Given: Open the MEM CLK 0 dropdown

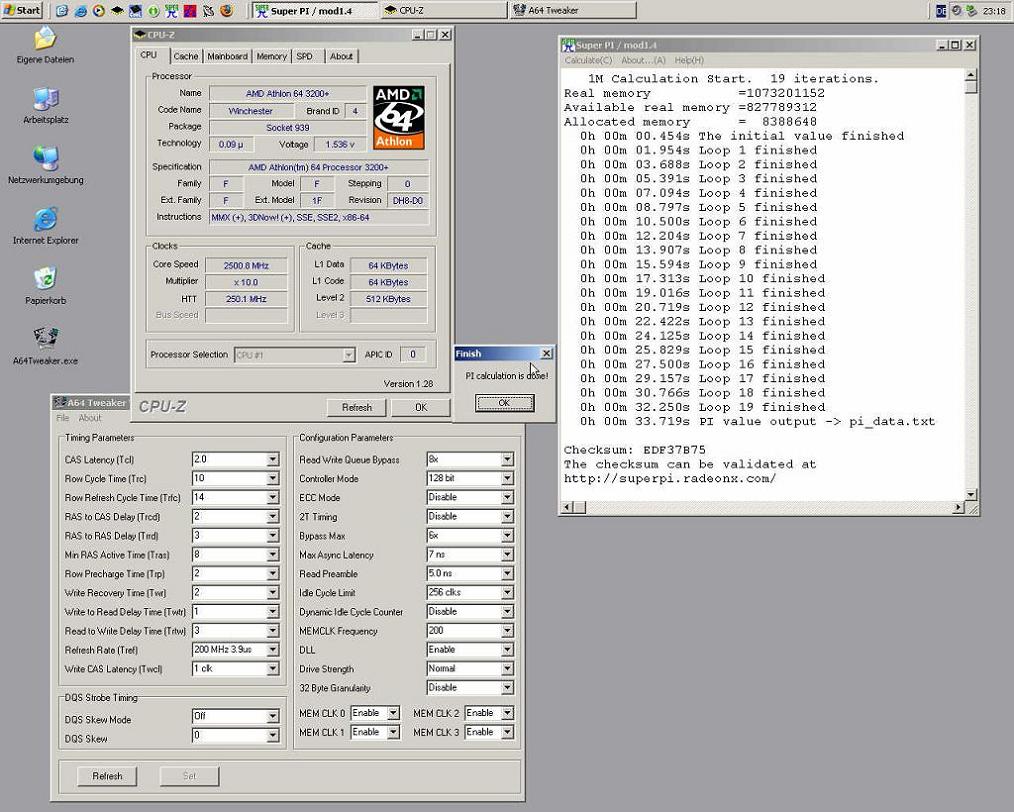Looking at the screenshot, I should click(x=393, y=713).
